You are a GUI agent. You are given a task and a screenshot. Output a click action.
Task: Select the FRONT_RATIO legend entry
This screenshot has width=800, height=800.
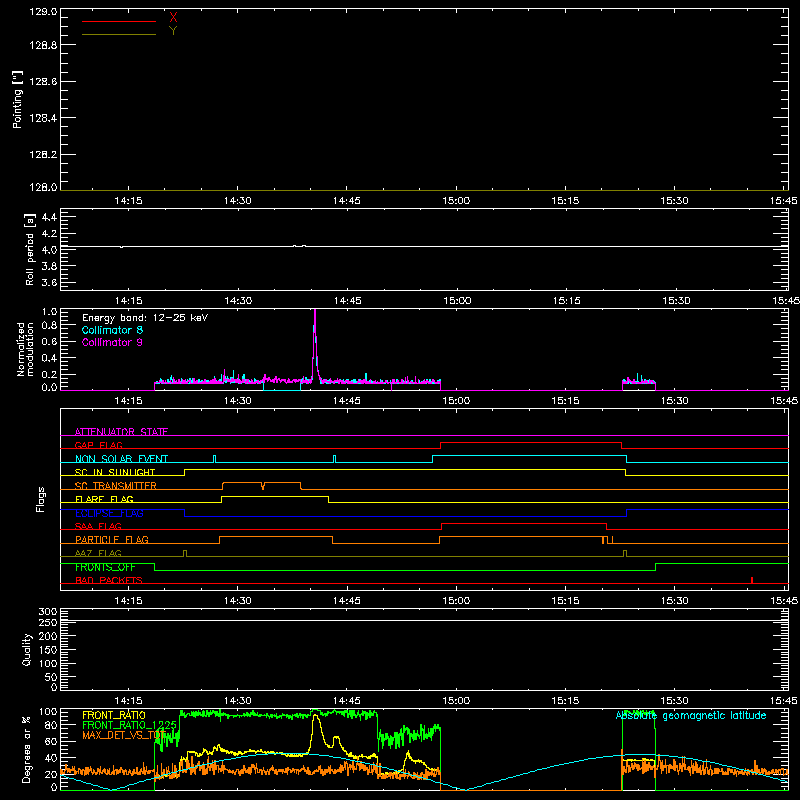click(x=114, y=715)
